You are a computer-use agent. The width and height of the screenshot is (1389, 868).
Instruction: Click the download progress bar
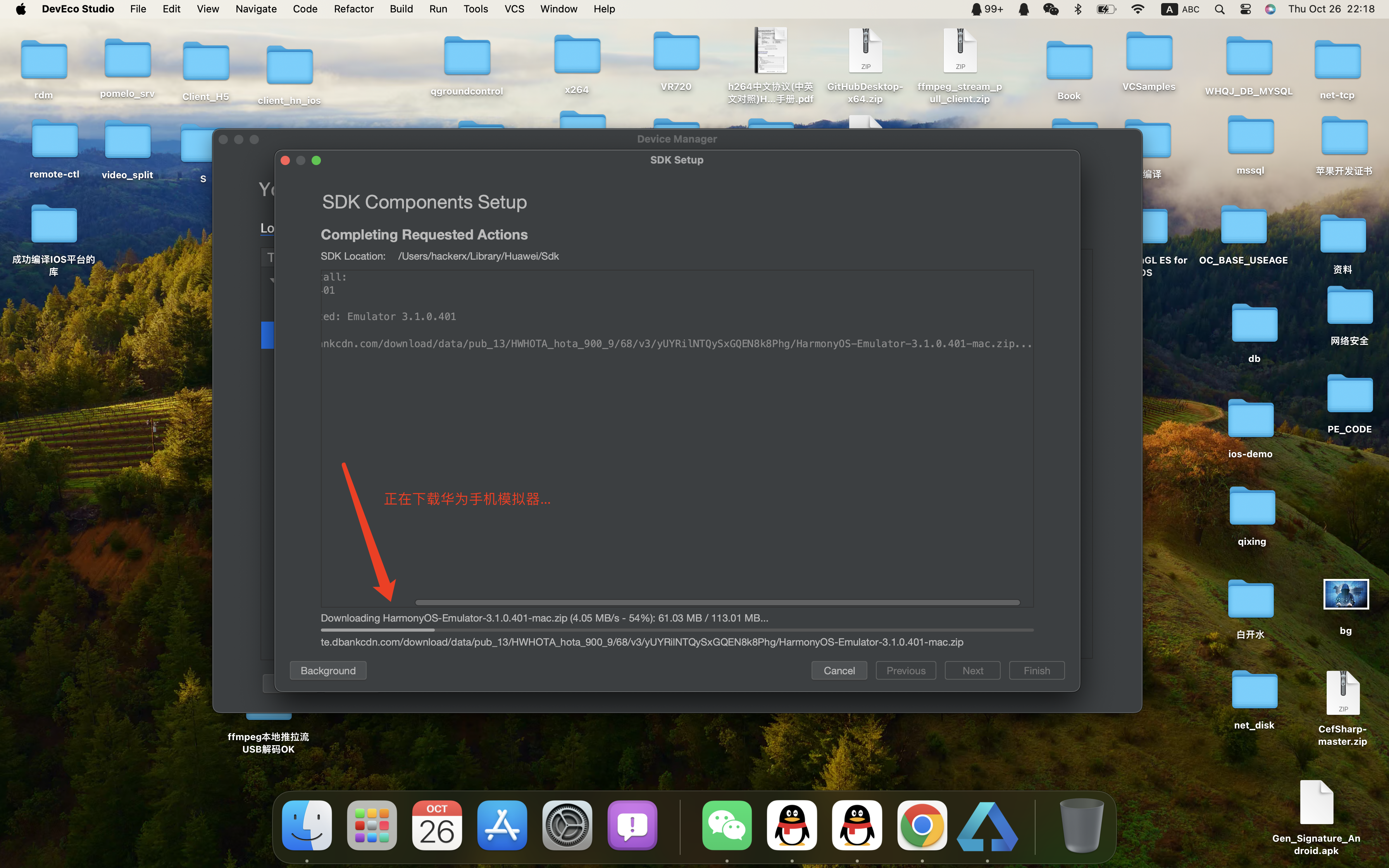click(x=677, y=630)
